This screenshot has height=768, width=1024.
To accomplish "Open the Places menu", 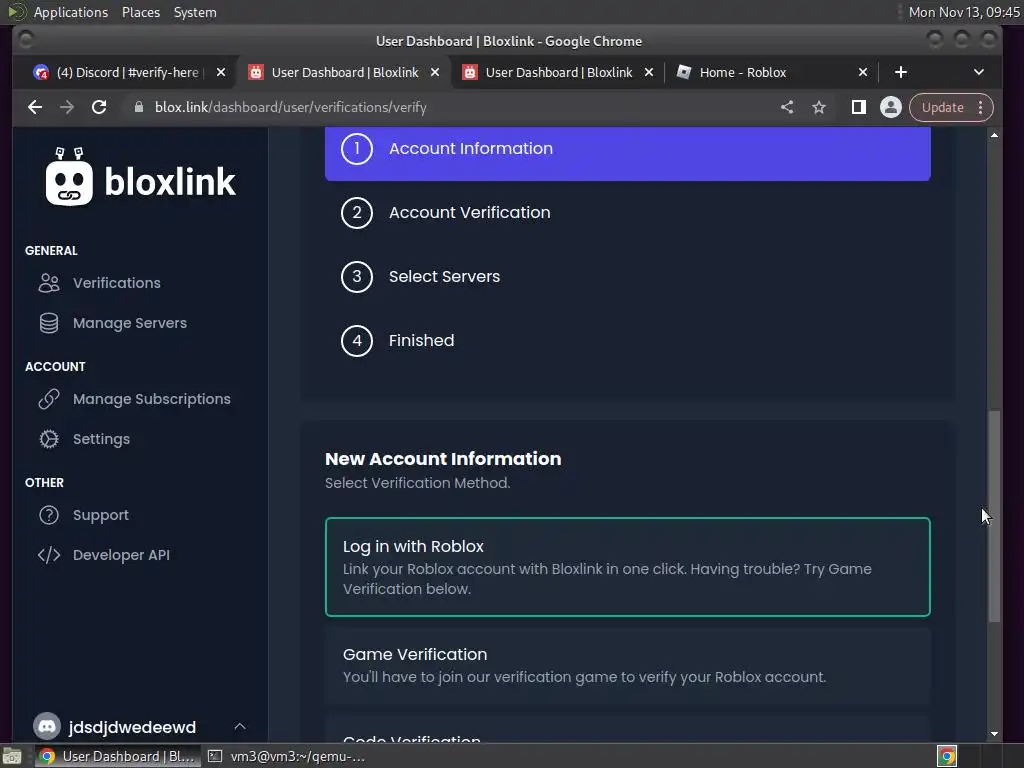I will 140,12.
